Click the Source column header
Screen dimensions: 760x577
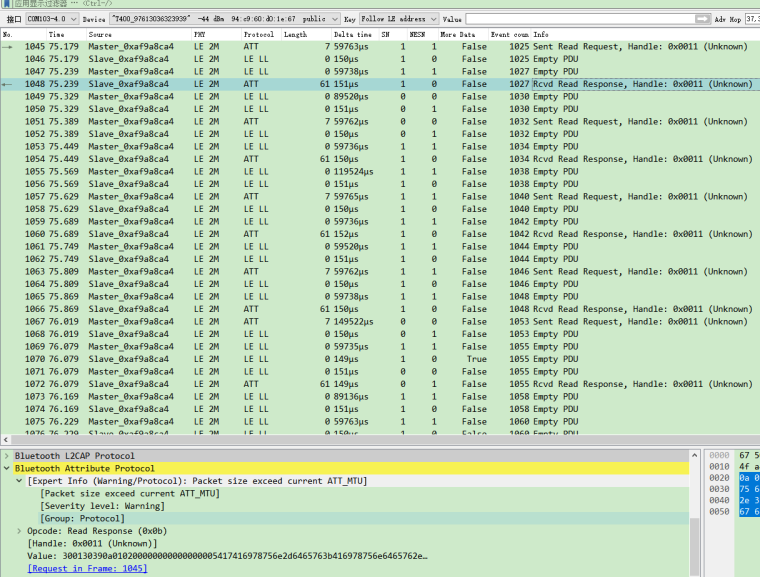pos(100,34)
